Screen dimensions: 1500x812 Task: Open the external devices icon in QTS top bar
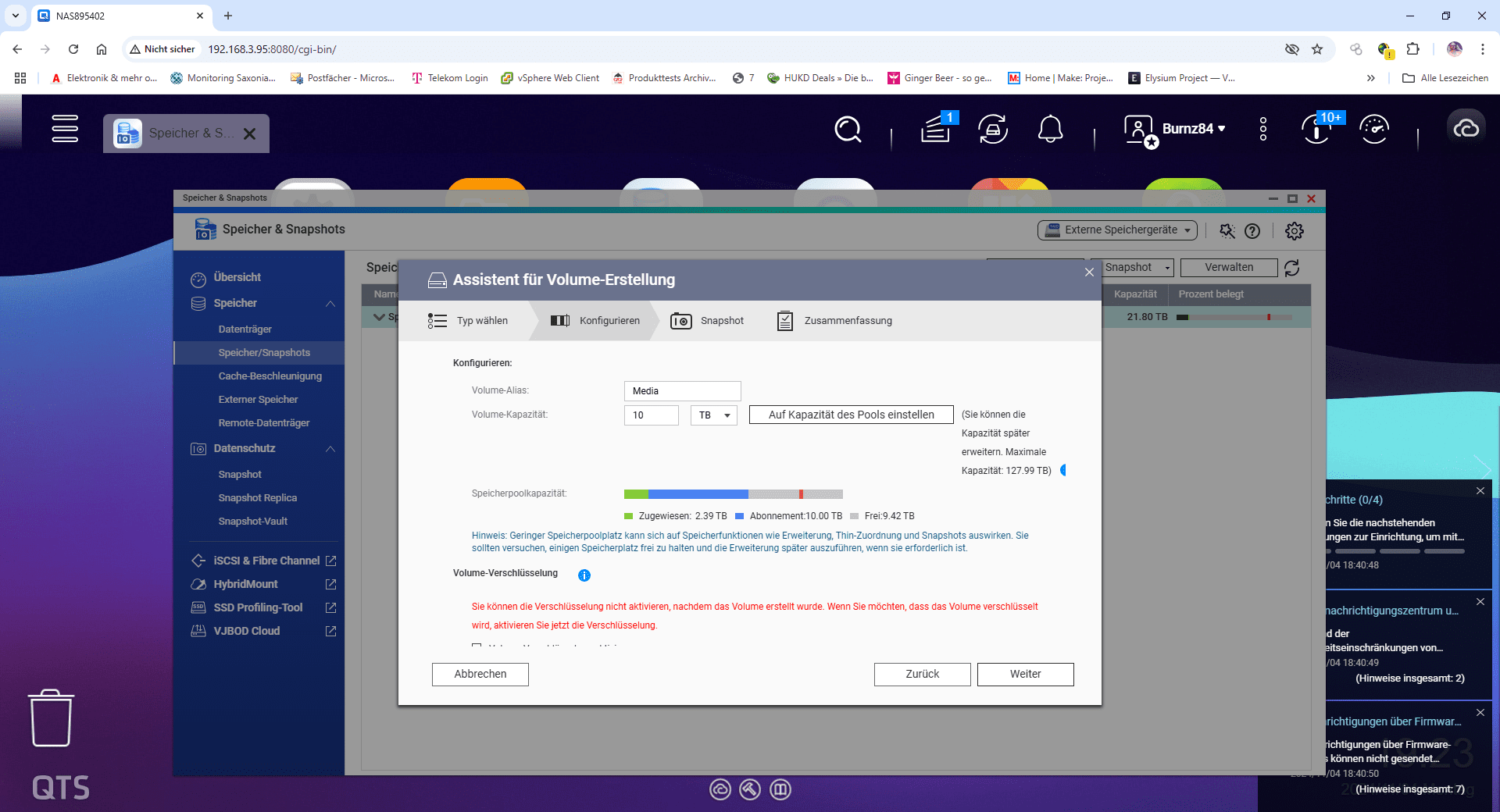[993, 129]
